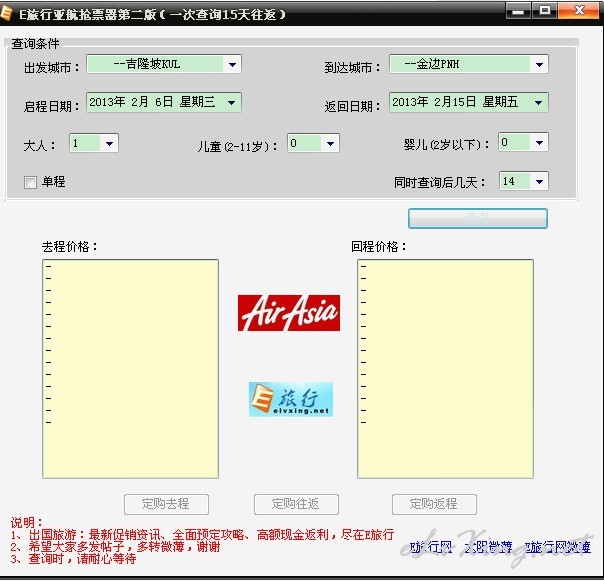Click inside the 去程价格 results list

coord(131,369)
